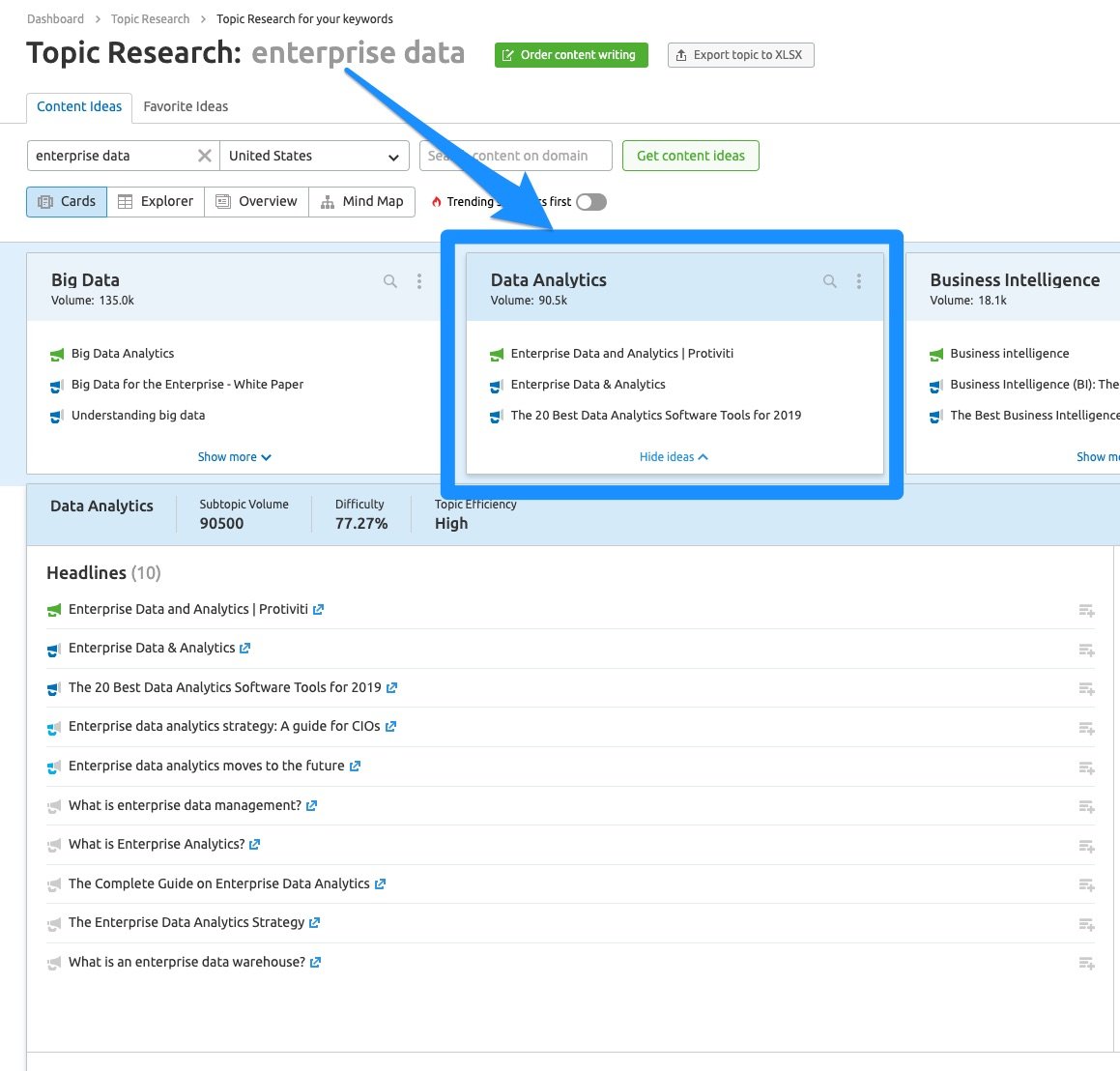Click the magnifier icon on Data Analytics card

(x=829, y=281)
